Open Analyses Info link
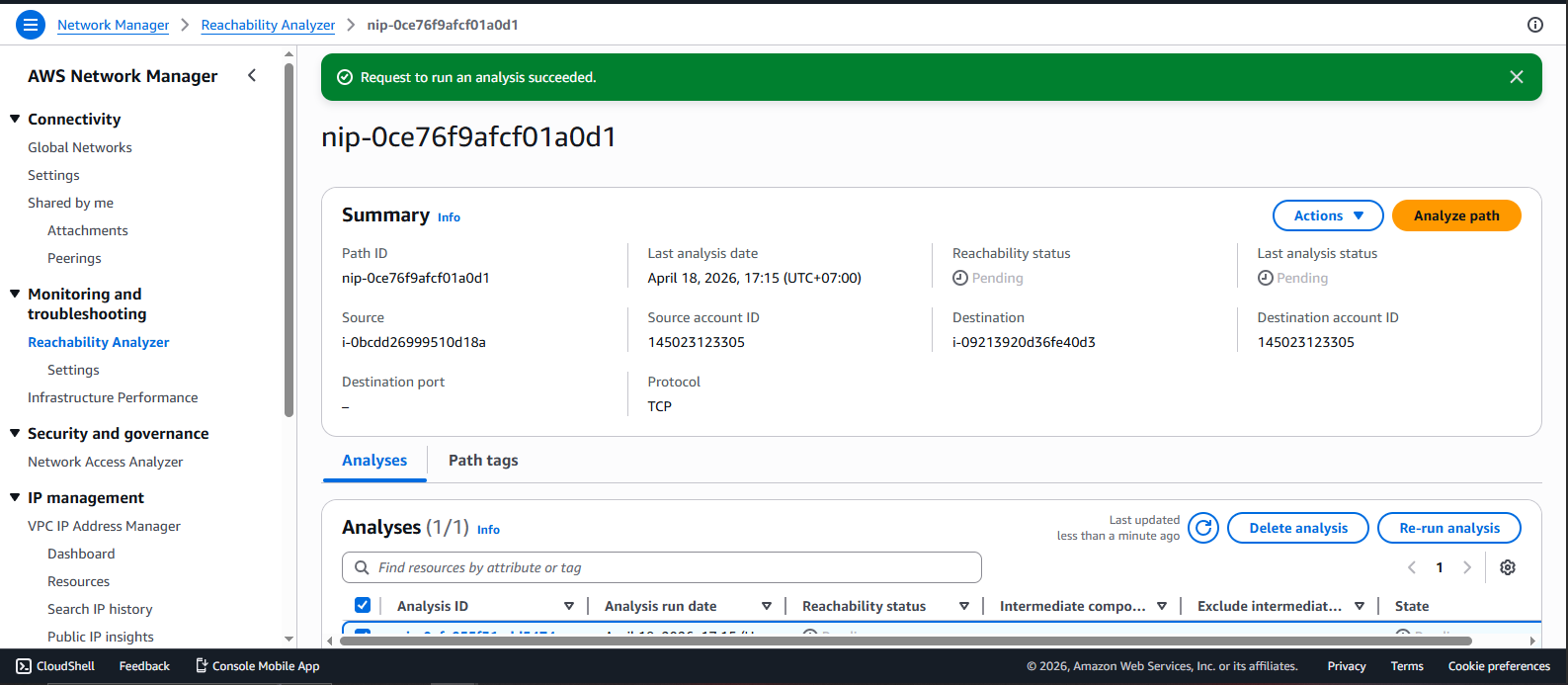The width and height of the screenshot is (1568, 685). pyautogui.click(x=488, y=530)
